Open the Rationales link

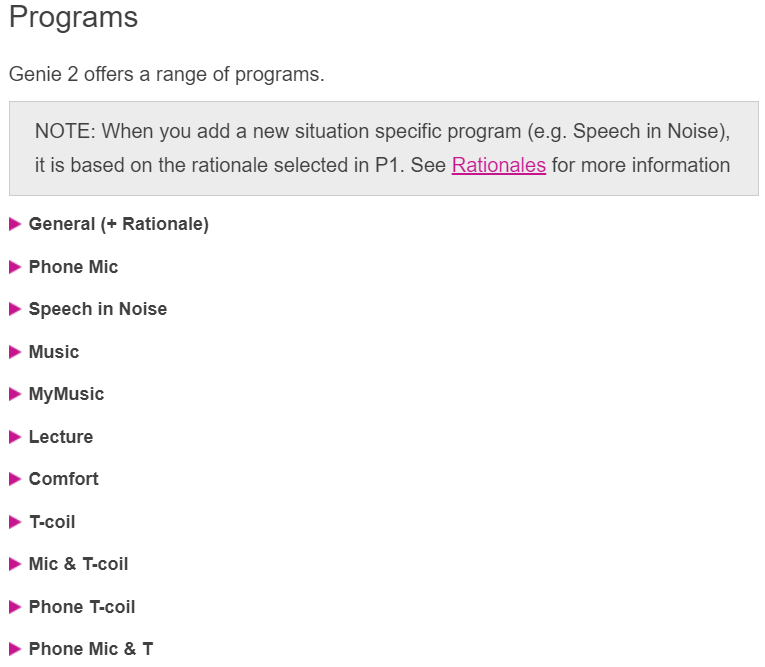point(499,165)
